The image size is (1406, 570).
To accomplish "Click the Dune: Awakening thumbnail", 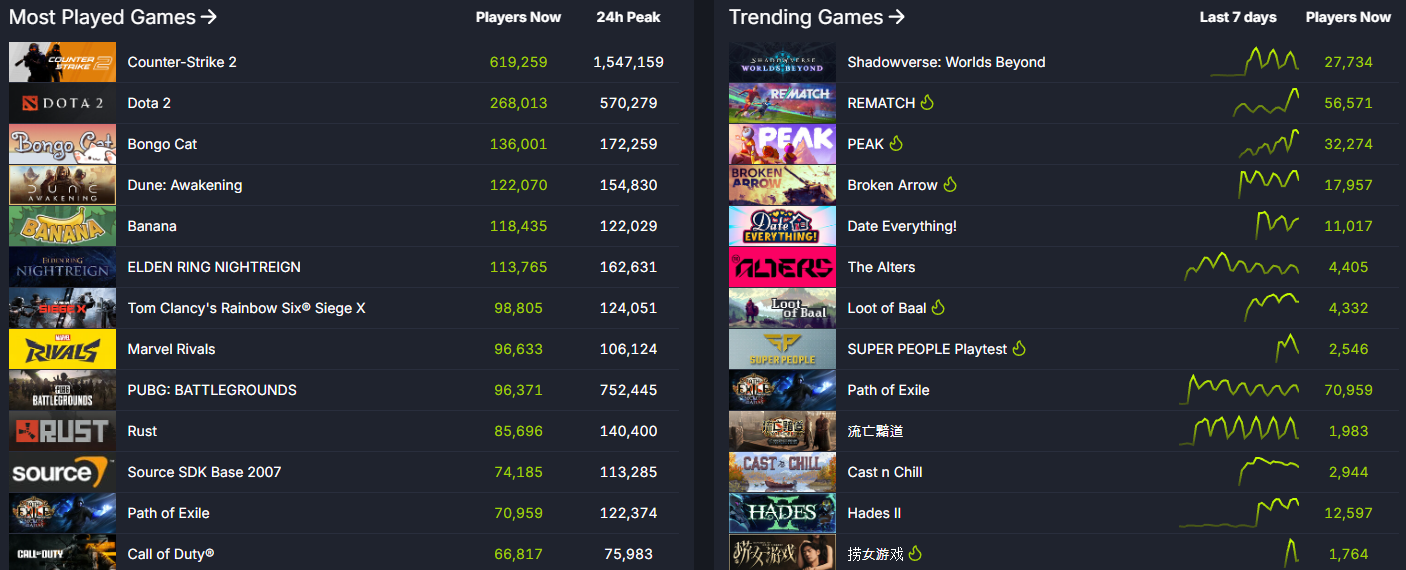I will [62, 185].
